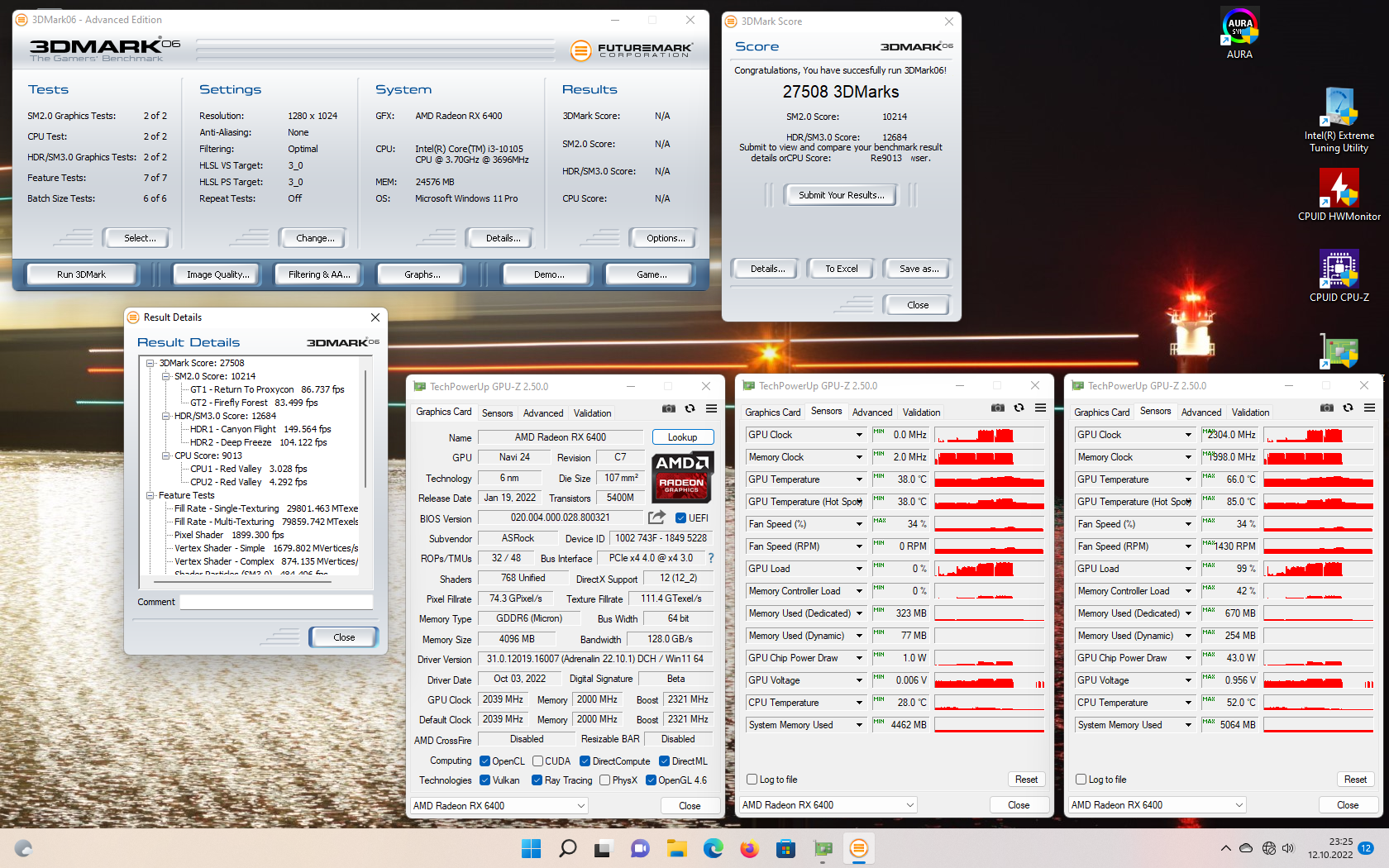Image resolution: width=1389 pixels, height=868 pixels.
Task: Open the AURA desktop shortcut
Action: coord(1239,33)
